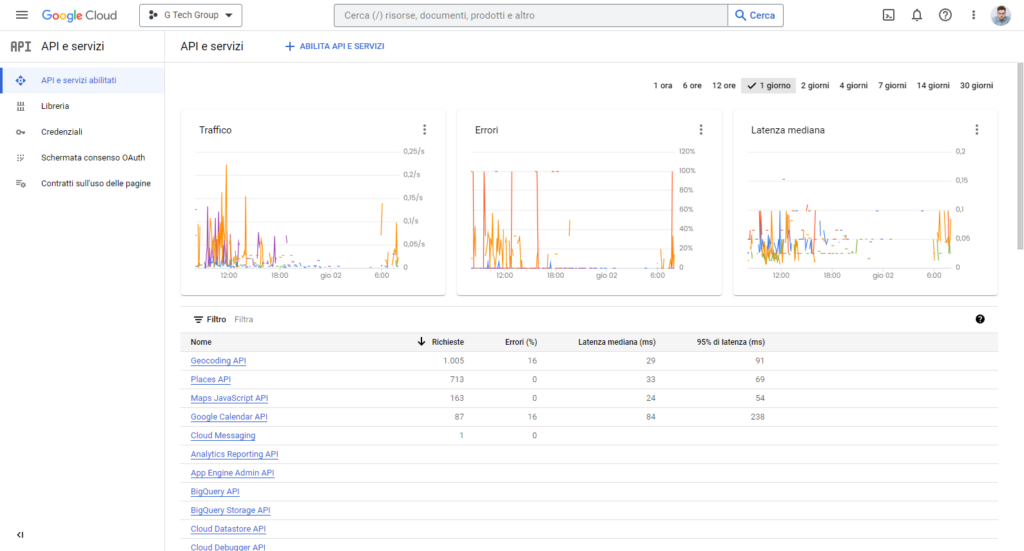Screen dimensions: 1024x551
Task: Click the Cerca search button
Action: (755, 15)
